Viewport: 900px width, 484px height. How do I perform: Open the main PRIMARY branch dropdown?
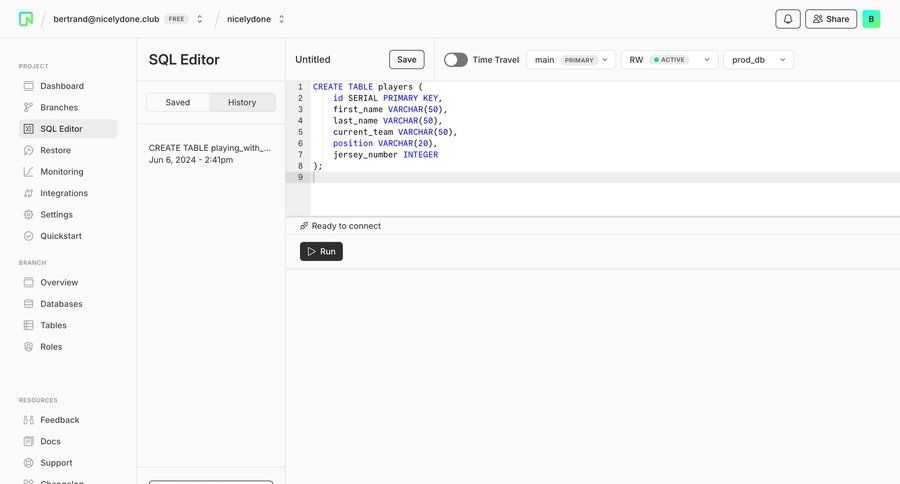click(x=571, y=60)
